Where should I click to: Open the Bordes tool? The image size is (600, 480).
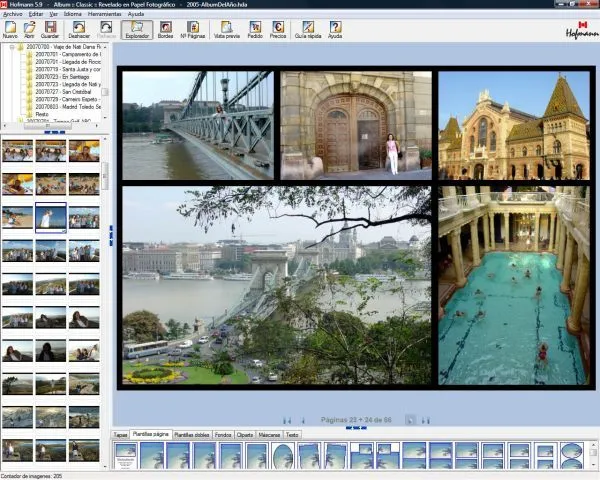(x=165, y=29)
